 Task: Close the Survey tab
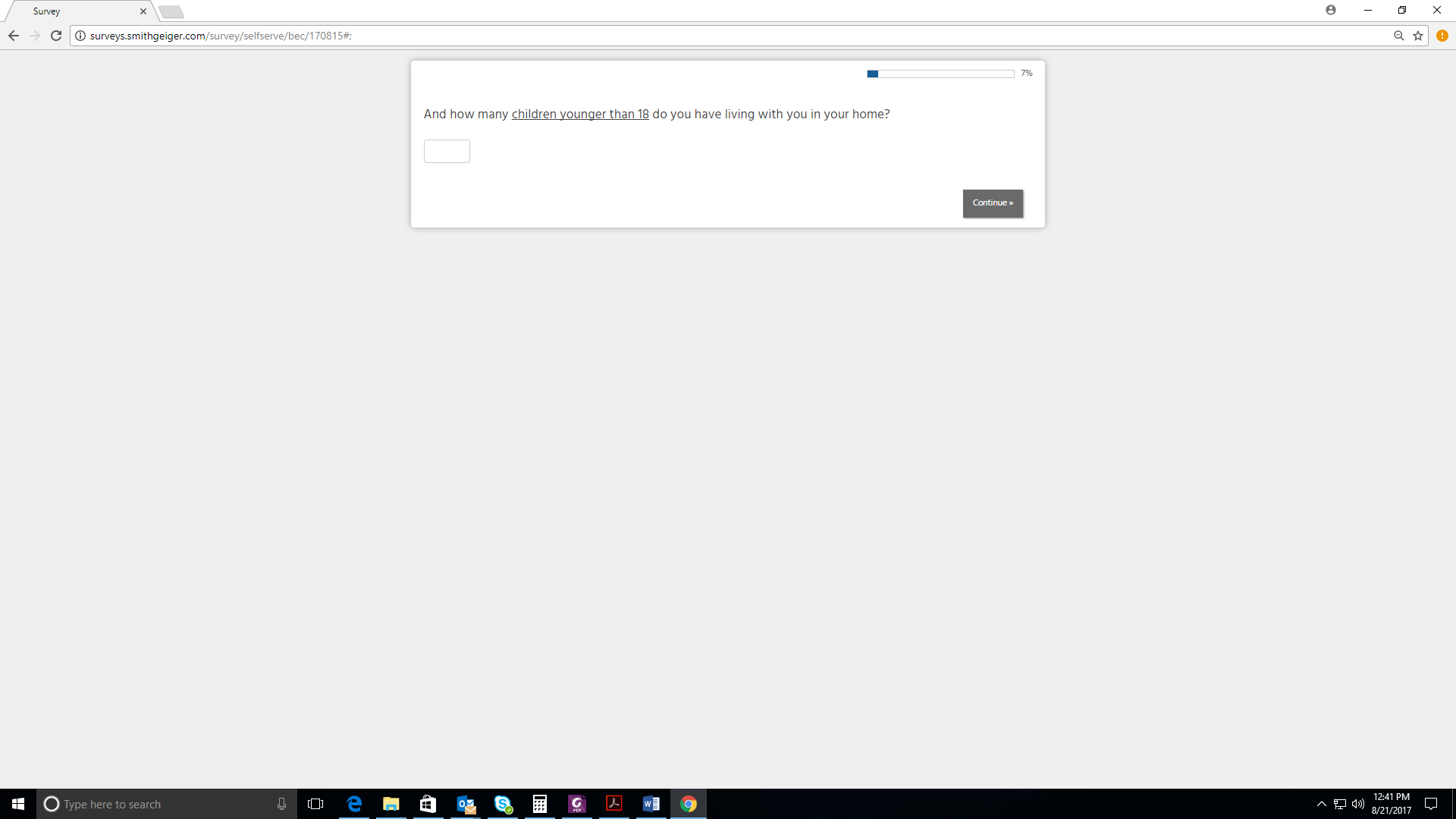(143, 11)
